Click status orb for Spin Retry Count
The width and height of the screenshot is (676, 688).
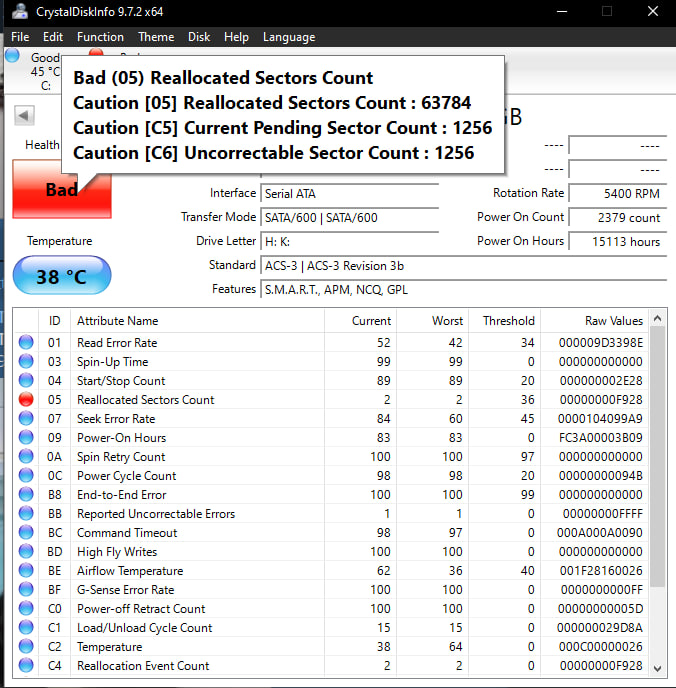(x=26, y=456)
